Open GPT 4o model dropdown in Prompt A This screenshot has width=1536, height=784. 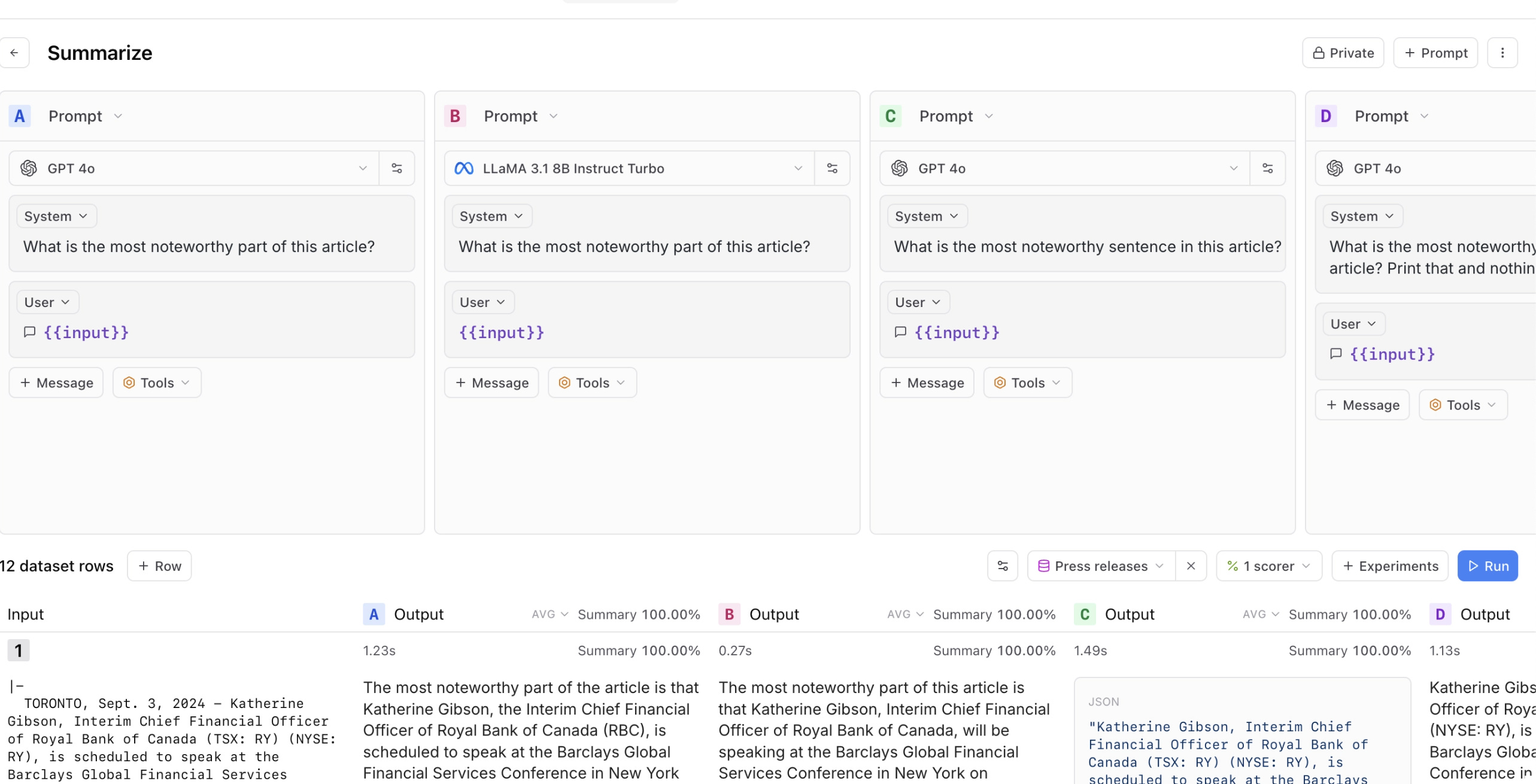point(194,168)
